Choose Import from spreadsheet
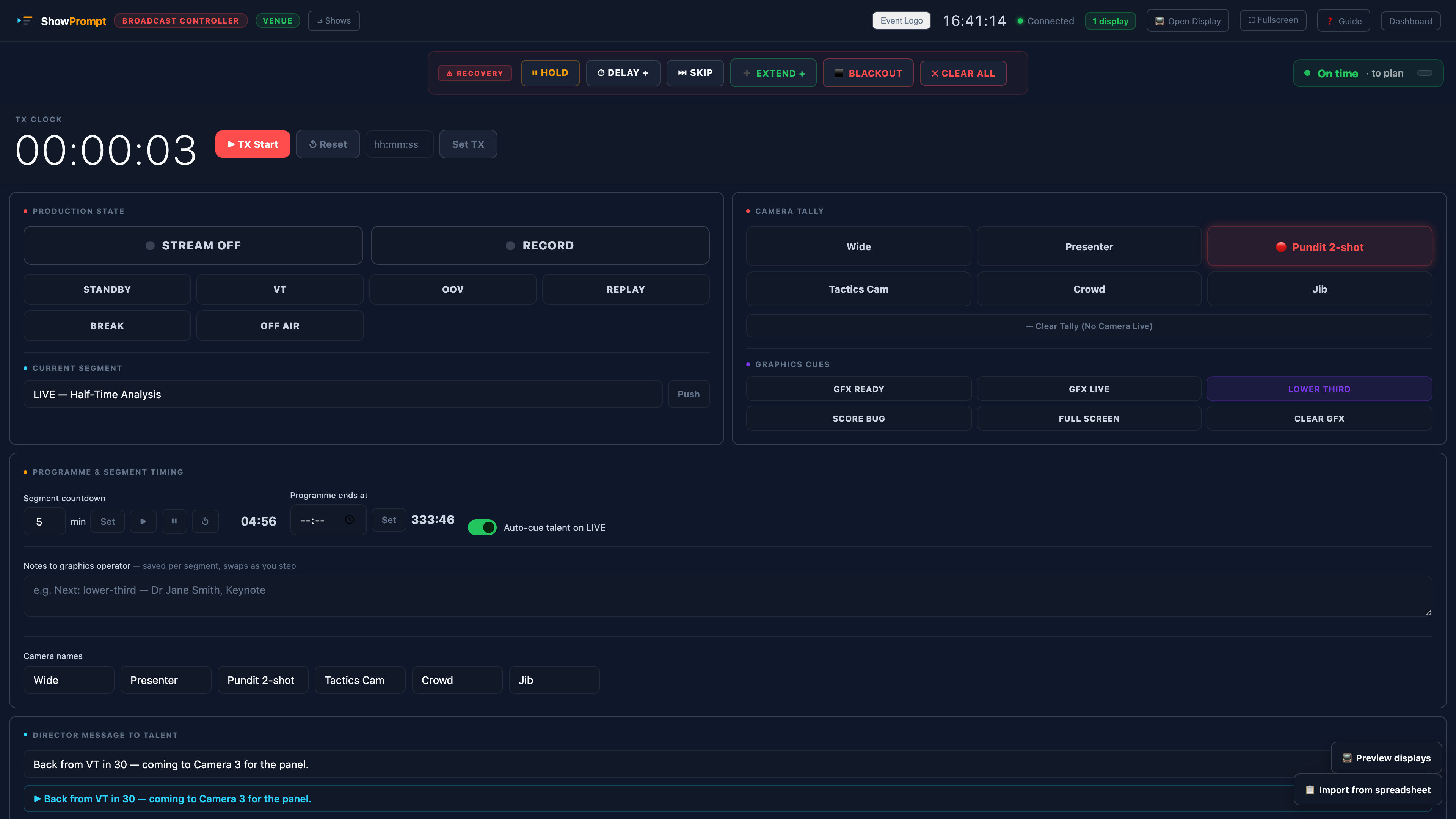The height and width of the screenshot is (819, 1456). pyautogui.click(x=1368, y=789)
